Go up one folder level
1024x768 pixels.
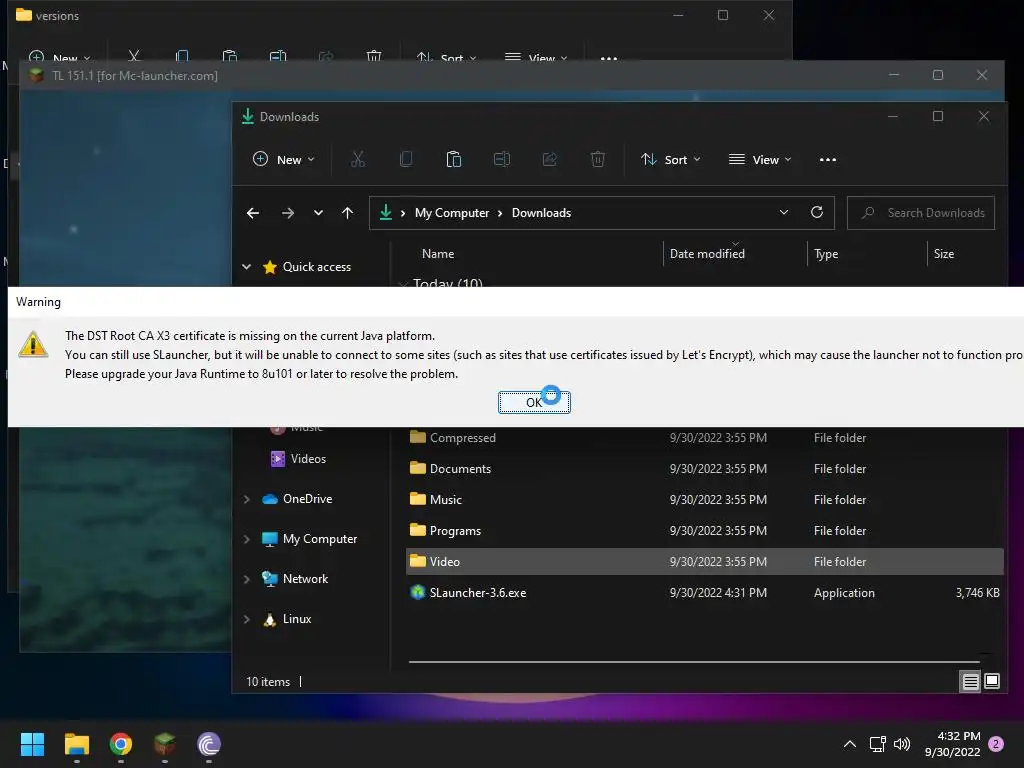click(x=347, y=213)
